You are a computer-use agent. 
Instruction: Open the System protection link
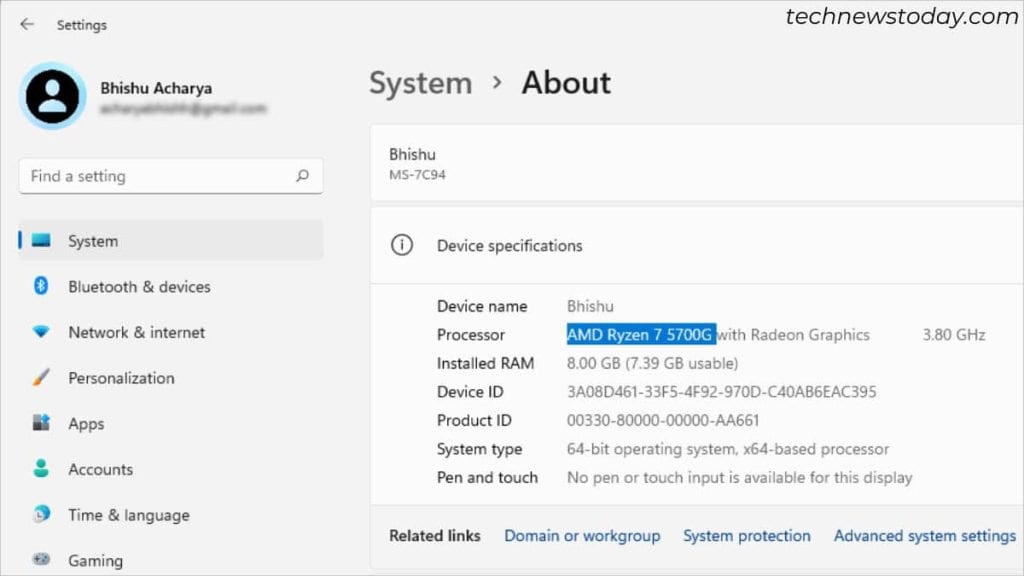[746, 535]
